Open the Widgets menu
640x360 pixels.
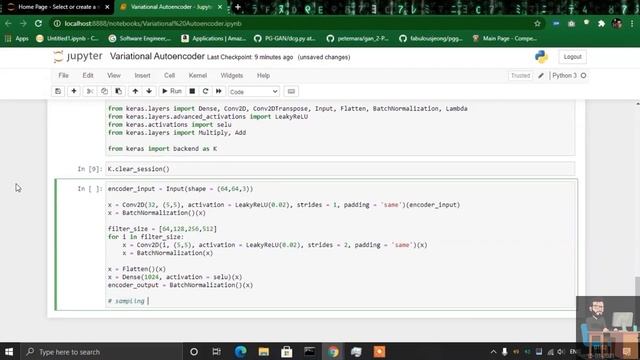[231, 76]
